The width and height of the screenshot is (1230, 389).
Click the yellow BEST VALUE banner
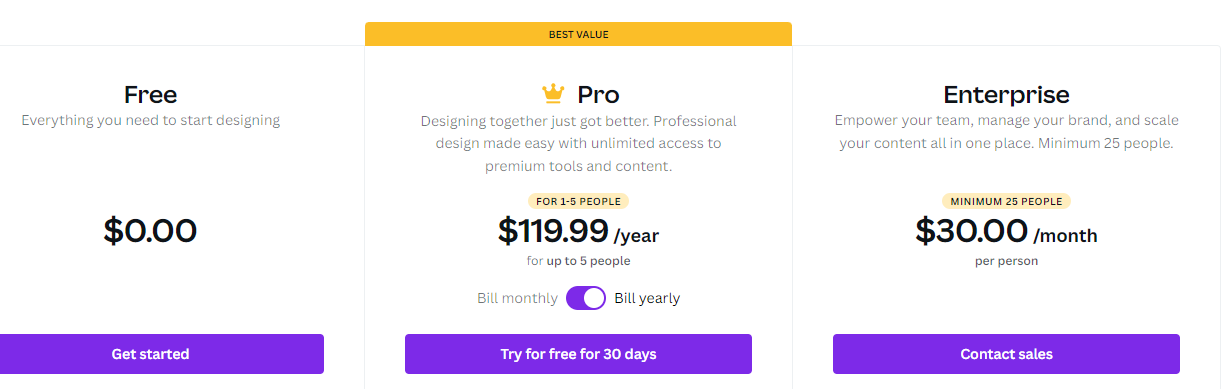(x=578, y=34)
